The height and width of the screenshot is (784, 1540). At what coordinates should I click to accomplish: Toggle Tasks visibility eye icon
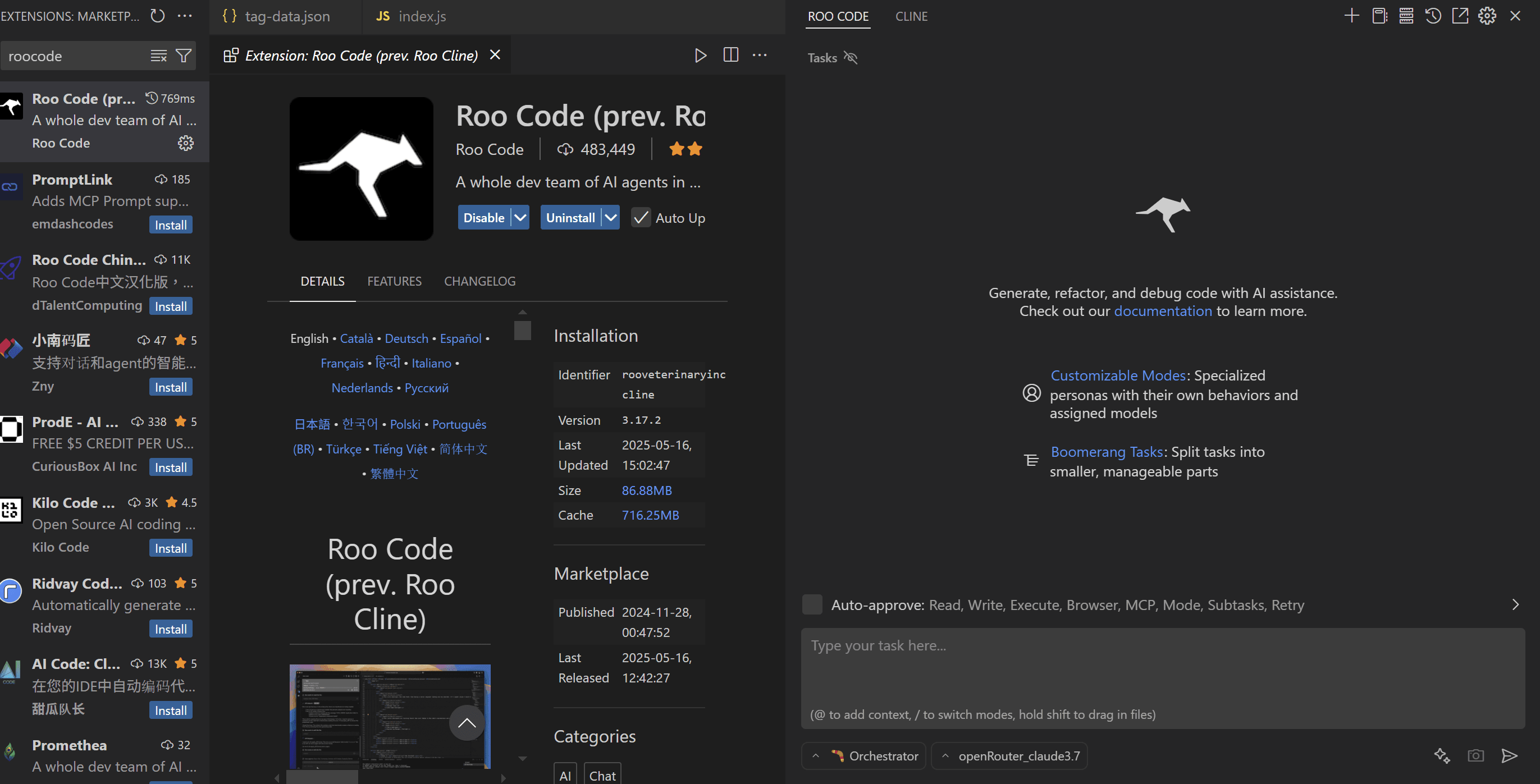pyautogui.click(x=851, y=58)
